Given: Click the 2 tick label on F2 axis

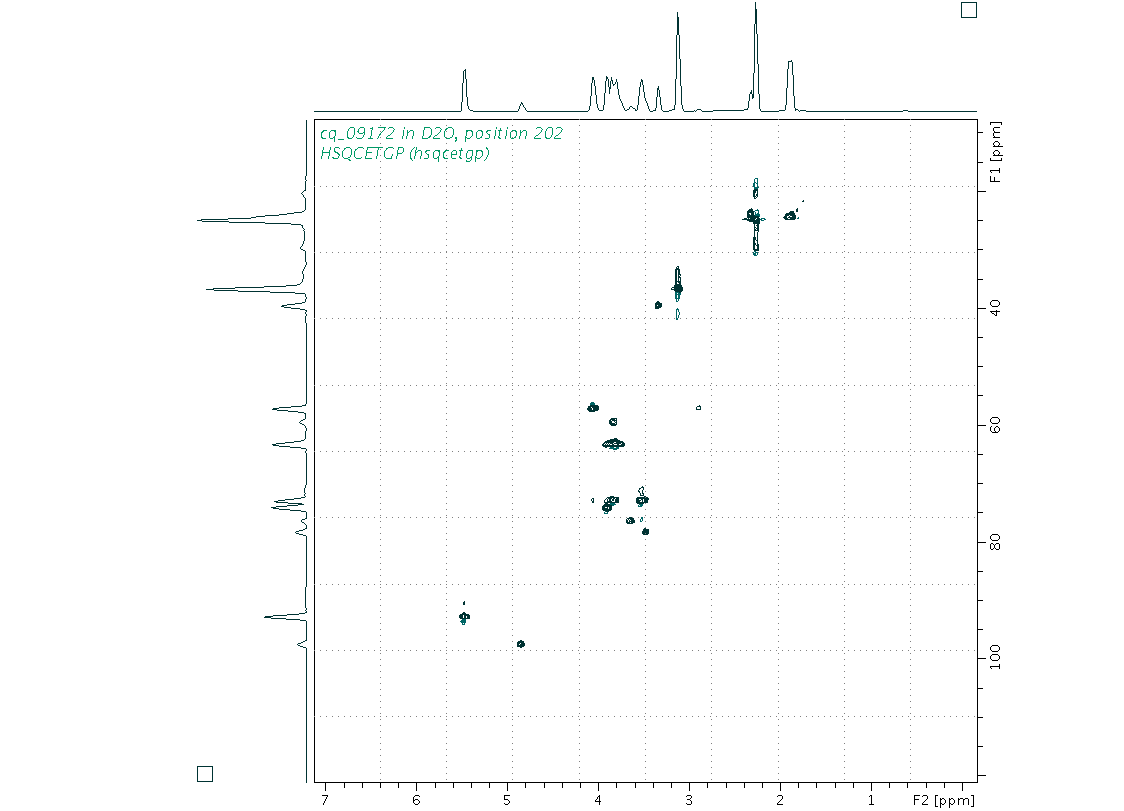Looking at the screenshot, I should (780, 800).
